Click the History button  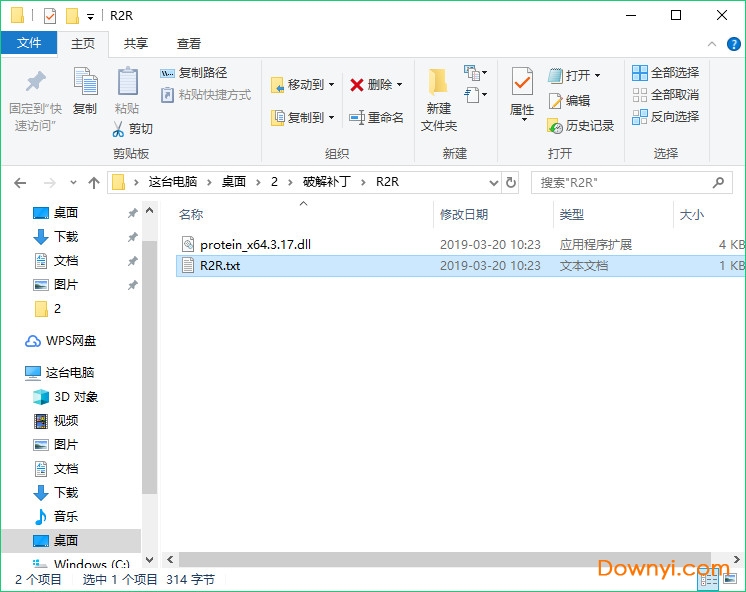[580, 126]
